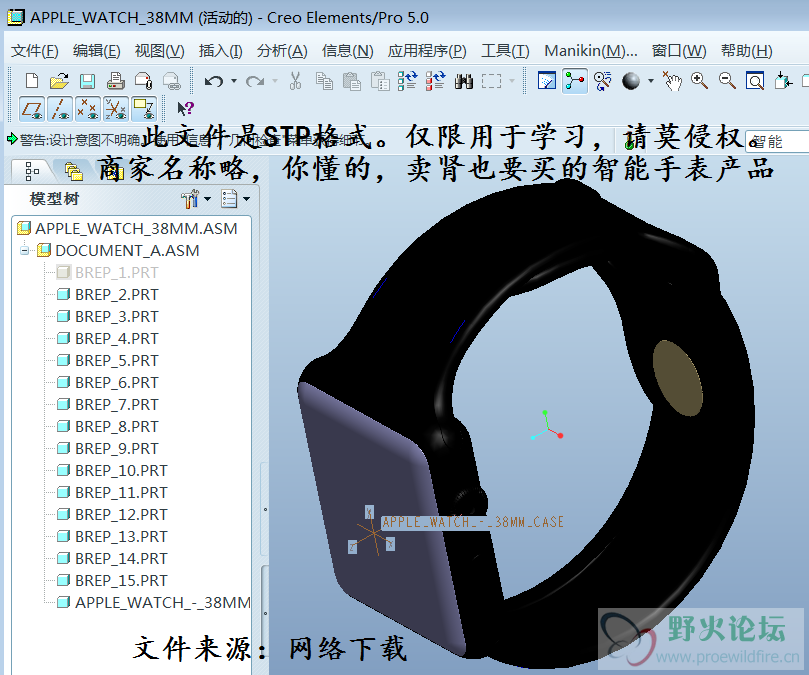Click the Regeneration Manager icon
The width and height of the screenshot is (809, 675).
coord(435,81)
